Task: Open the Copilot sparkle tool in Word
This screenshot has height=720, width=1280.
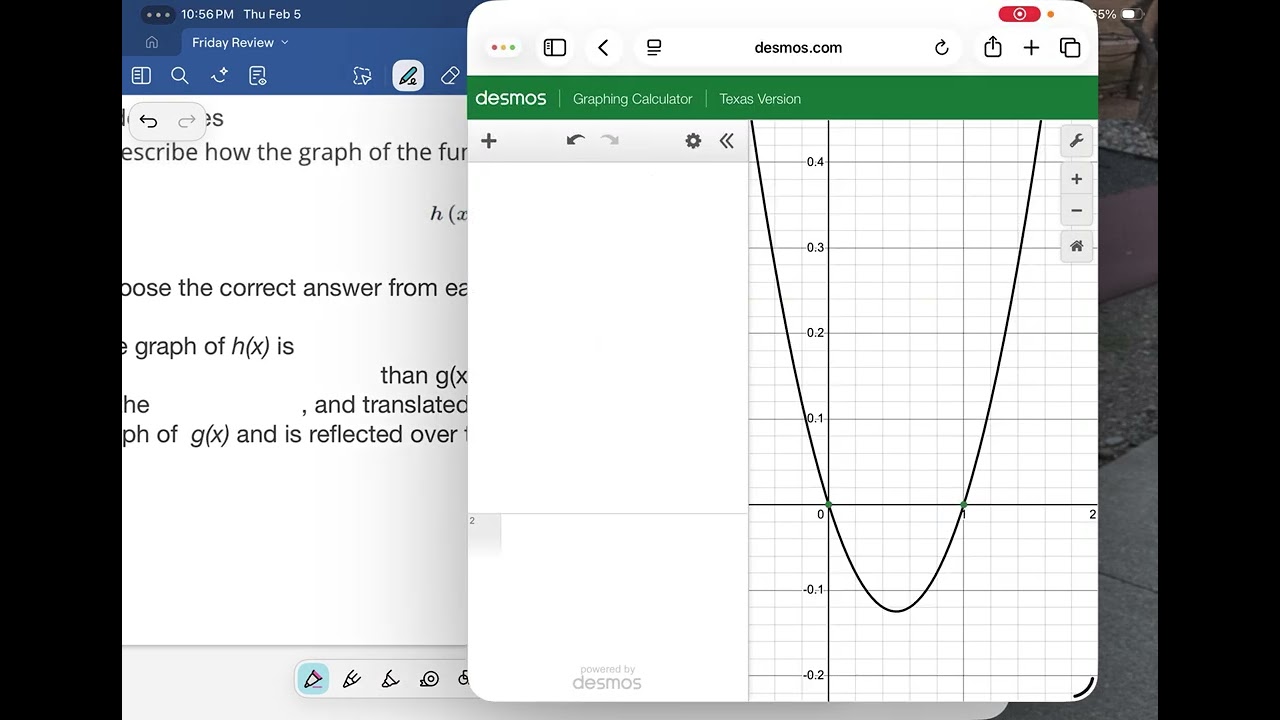Action: click(220, 76)
